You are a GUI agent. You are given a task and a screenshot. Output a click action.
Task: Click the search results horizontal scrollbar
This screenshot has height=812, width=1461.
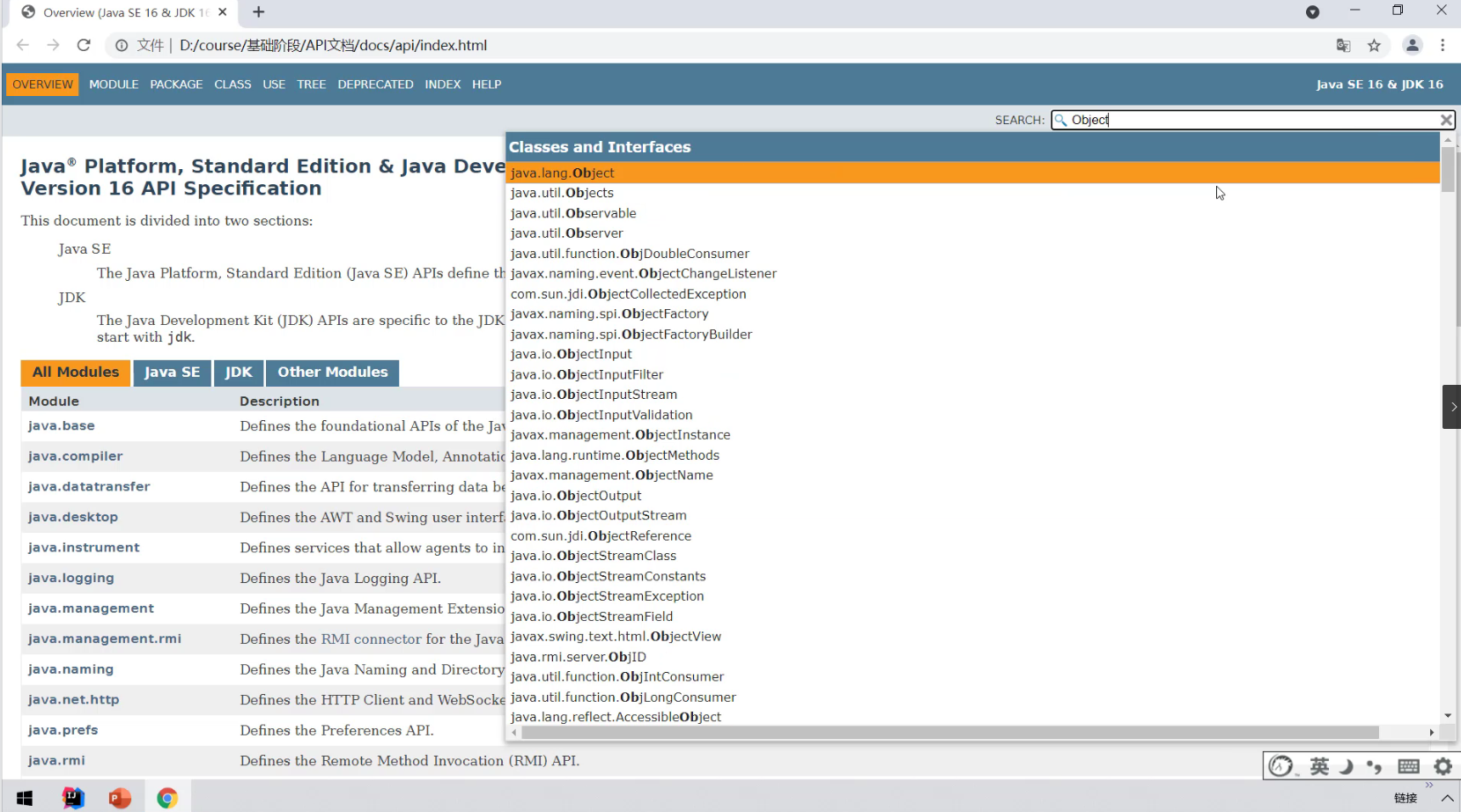coord(949,733)
